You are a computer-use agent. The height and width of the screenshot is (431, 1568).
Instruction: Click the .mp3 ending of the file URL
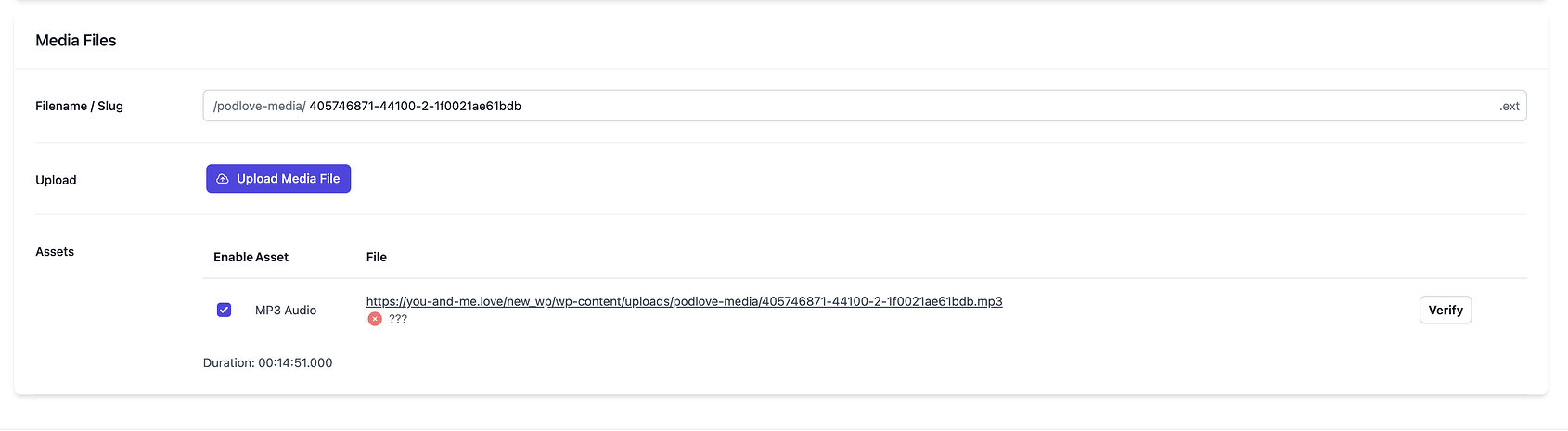[989, 301]
